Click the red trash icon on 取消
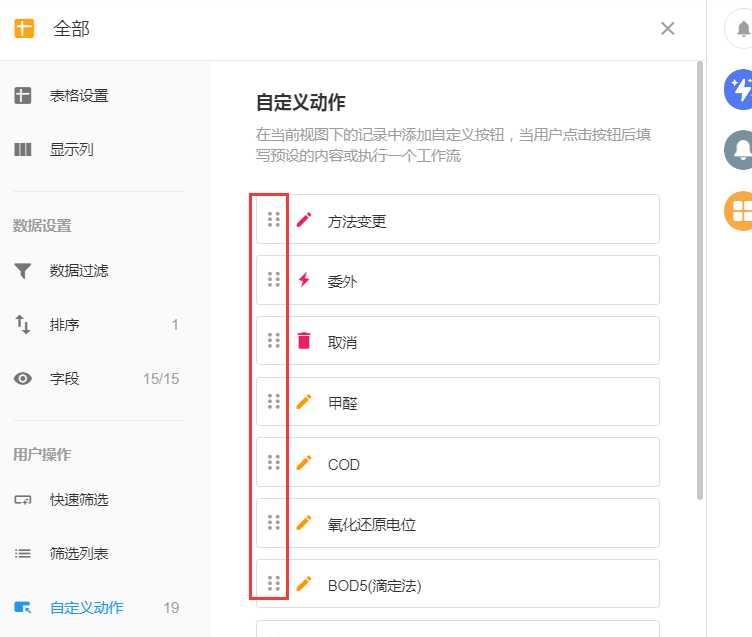 click(x=304, y=341)
